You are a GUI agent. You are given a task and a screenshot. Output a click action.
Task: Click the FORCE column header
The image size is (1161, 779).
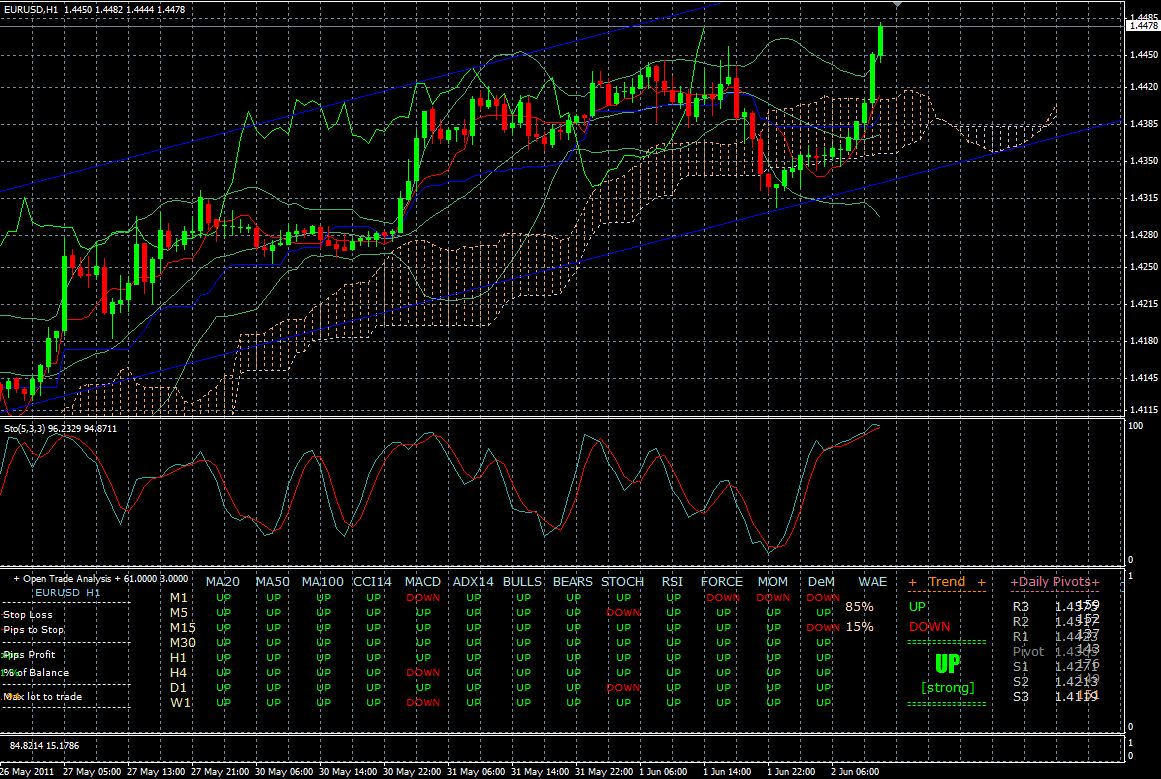coord(722,582)
